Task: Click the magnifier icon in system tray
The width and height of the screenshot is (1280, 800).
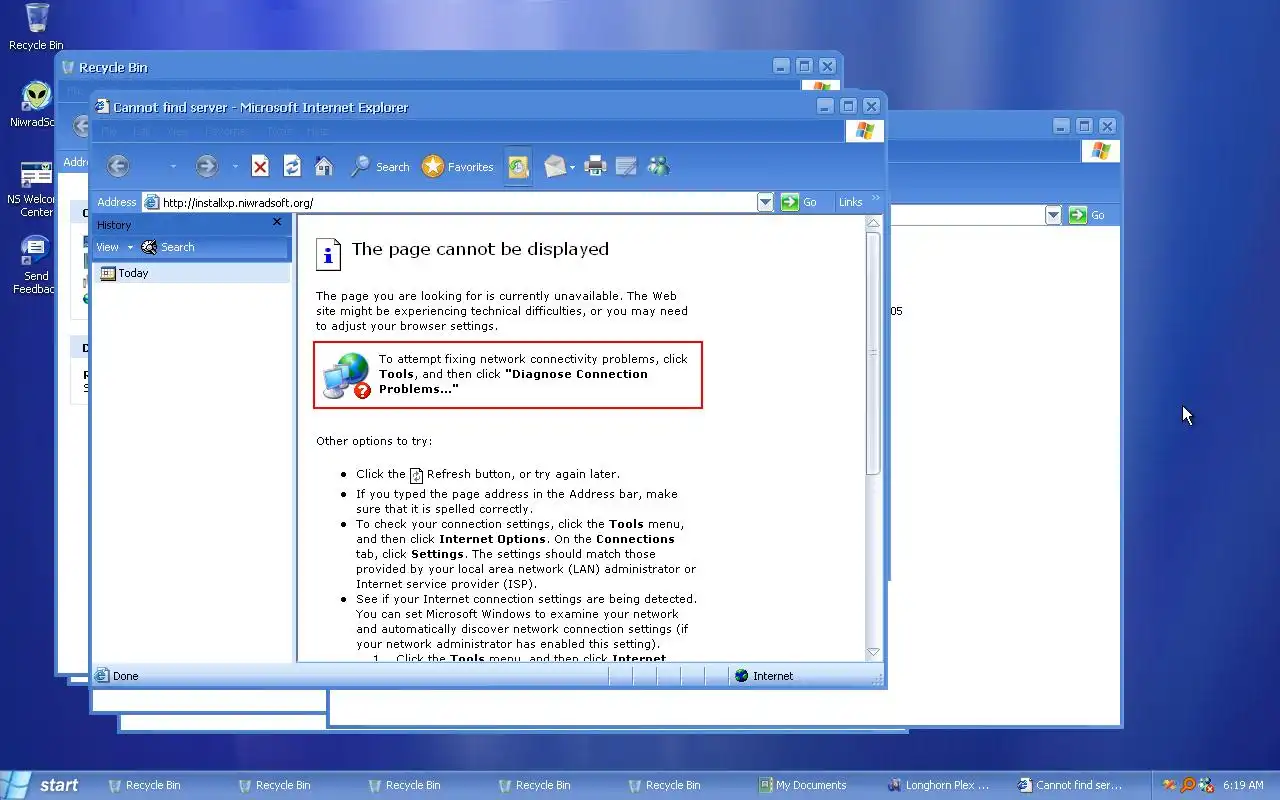Action: (x=1188, y=785)
